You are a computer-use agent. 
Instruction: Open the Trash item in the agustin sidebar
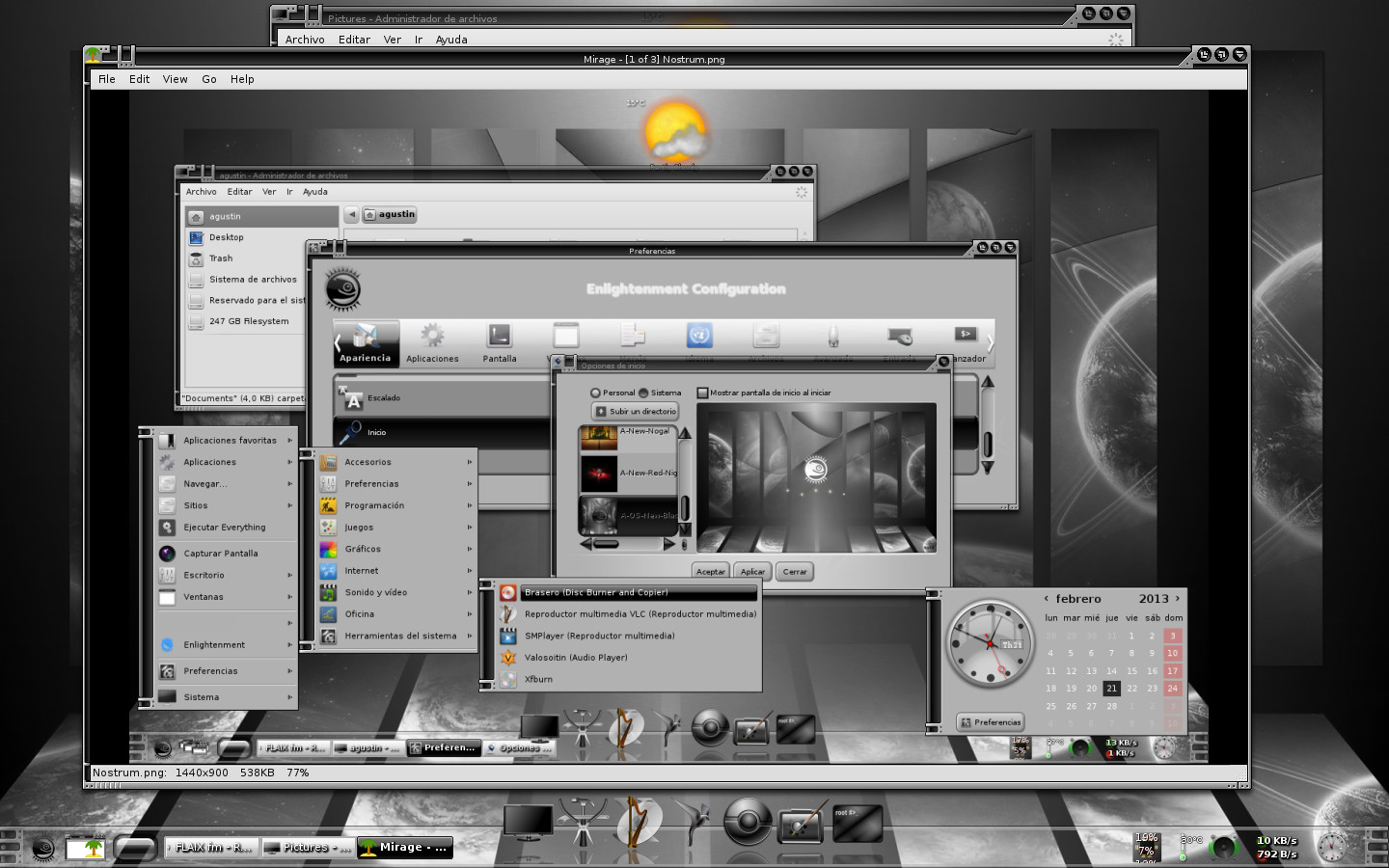[x=221, y=258]
